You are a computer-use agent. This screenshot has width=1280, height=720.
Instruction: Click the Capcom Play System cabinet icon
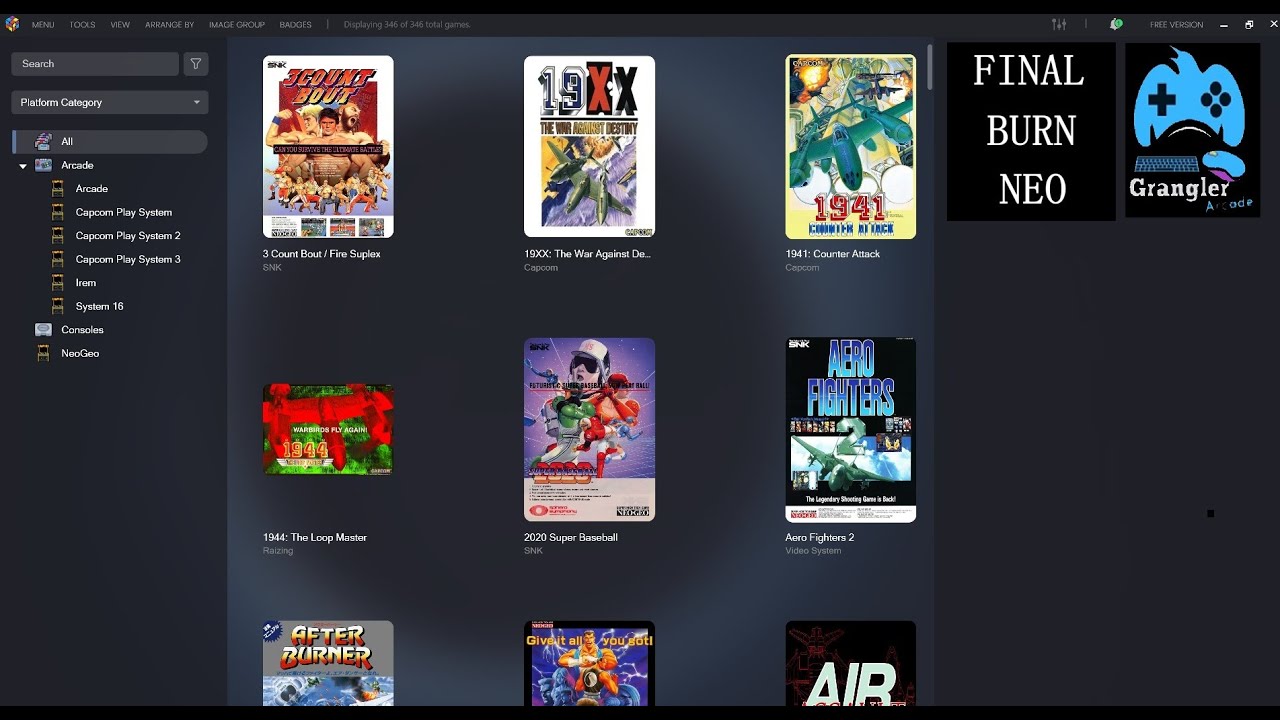tap(58, 212)
